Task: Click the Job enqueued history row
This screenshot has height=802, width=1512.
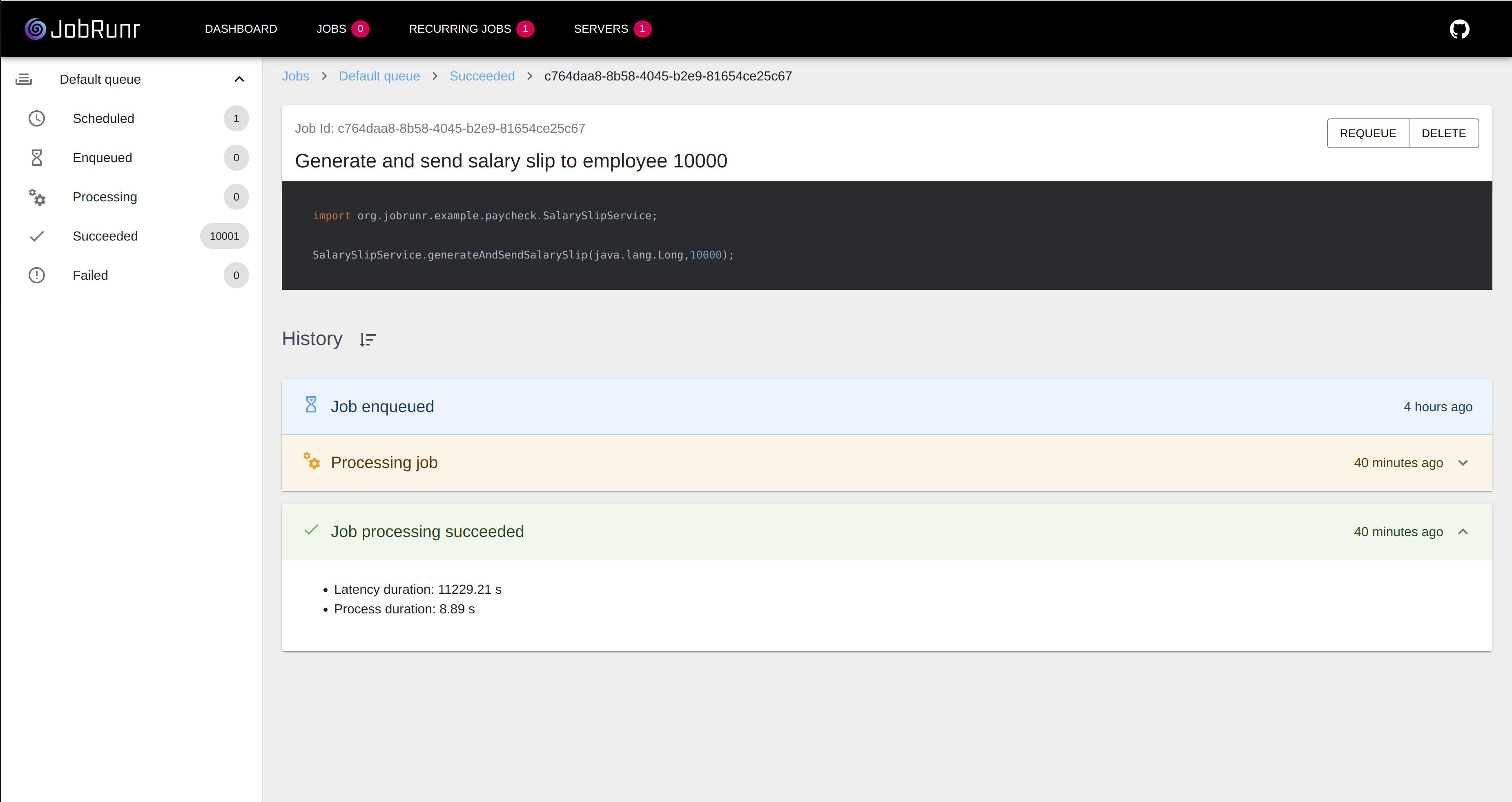Action: (886, 407)
